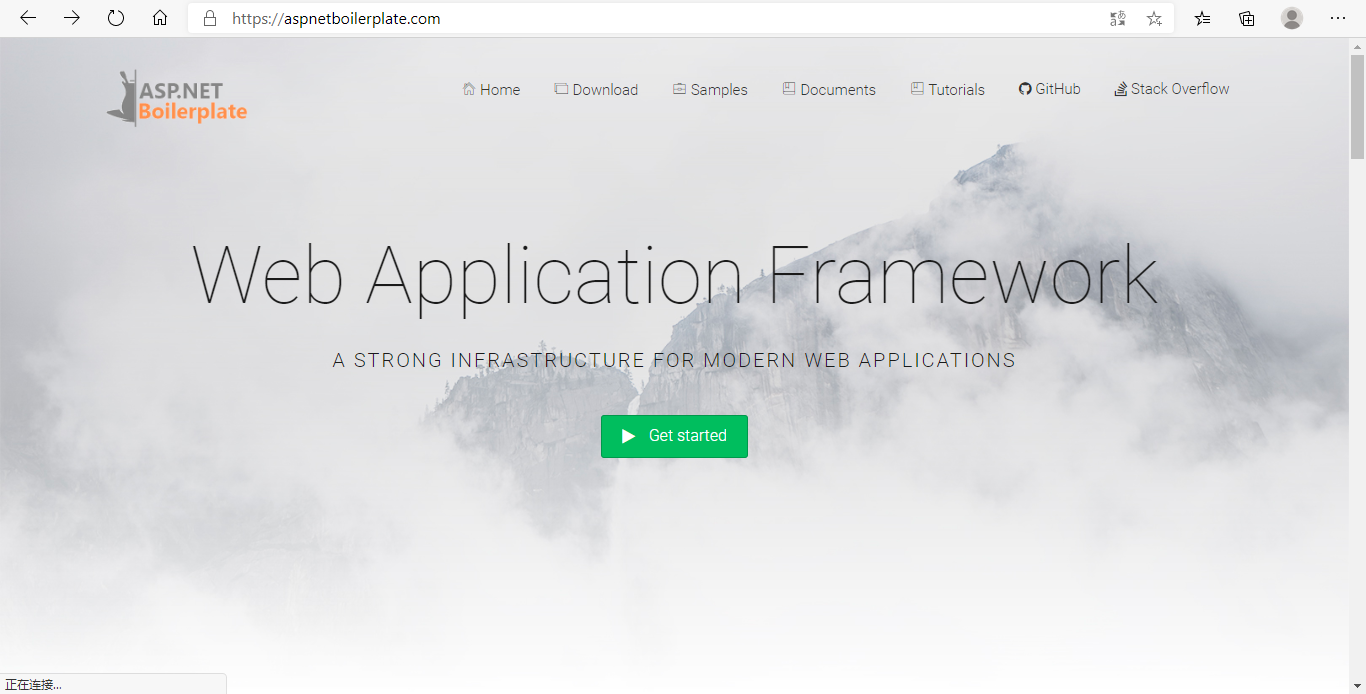This screenshot has width=1366, height=694.
Task: Open the ASP.NET Boilerplate logo
Action: 176,98
